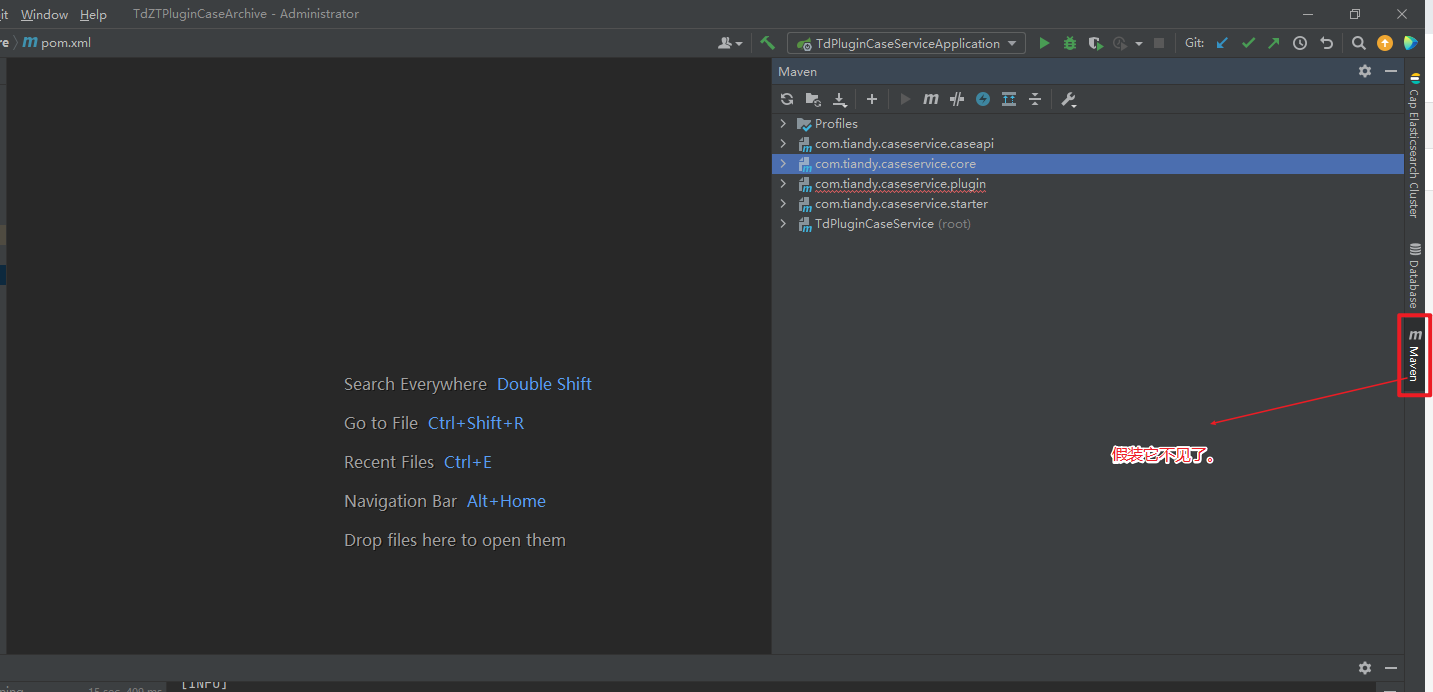Open Maven panel gear options
The height and width of the screenshot is (692, 1433).
pyautogui.click(x=1365, y=71)
